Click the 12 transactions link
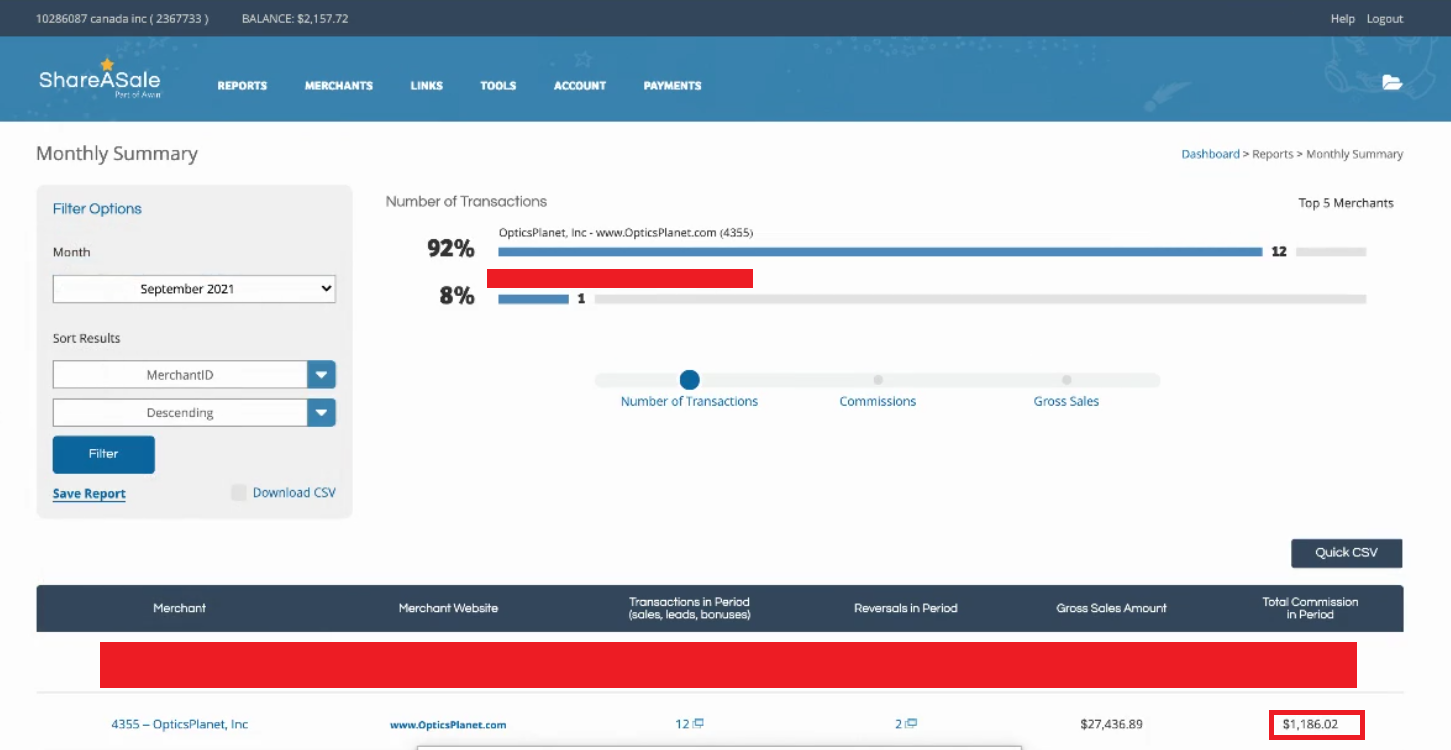The height and width of the screenshot is (750, 1451). coord(682,724)
